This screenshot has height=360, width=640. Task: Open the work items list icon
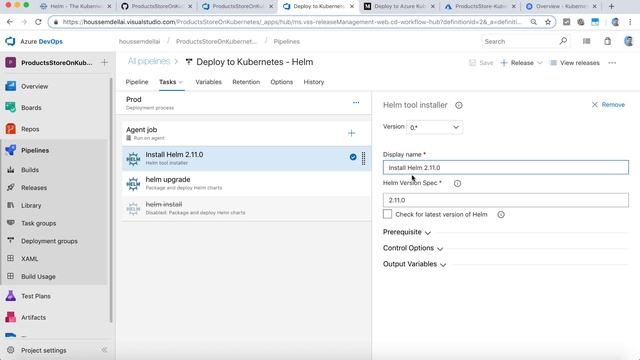(587, 41)
